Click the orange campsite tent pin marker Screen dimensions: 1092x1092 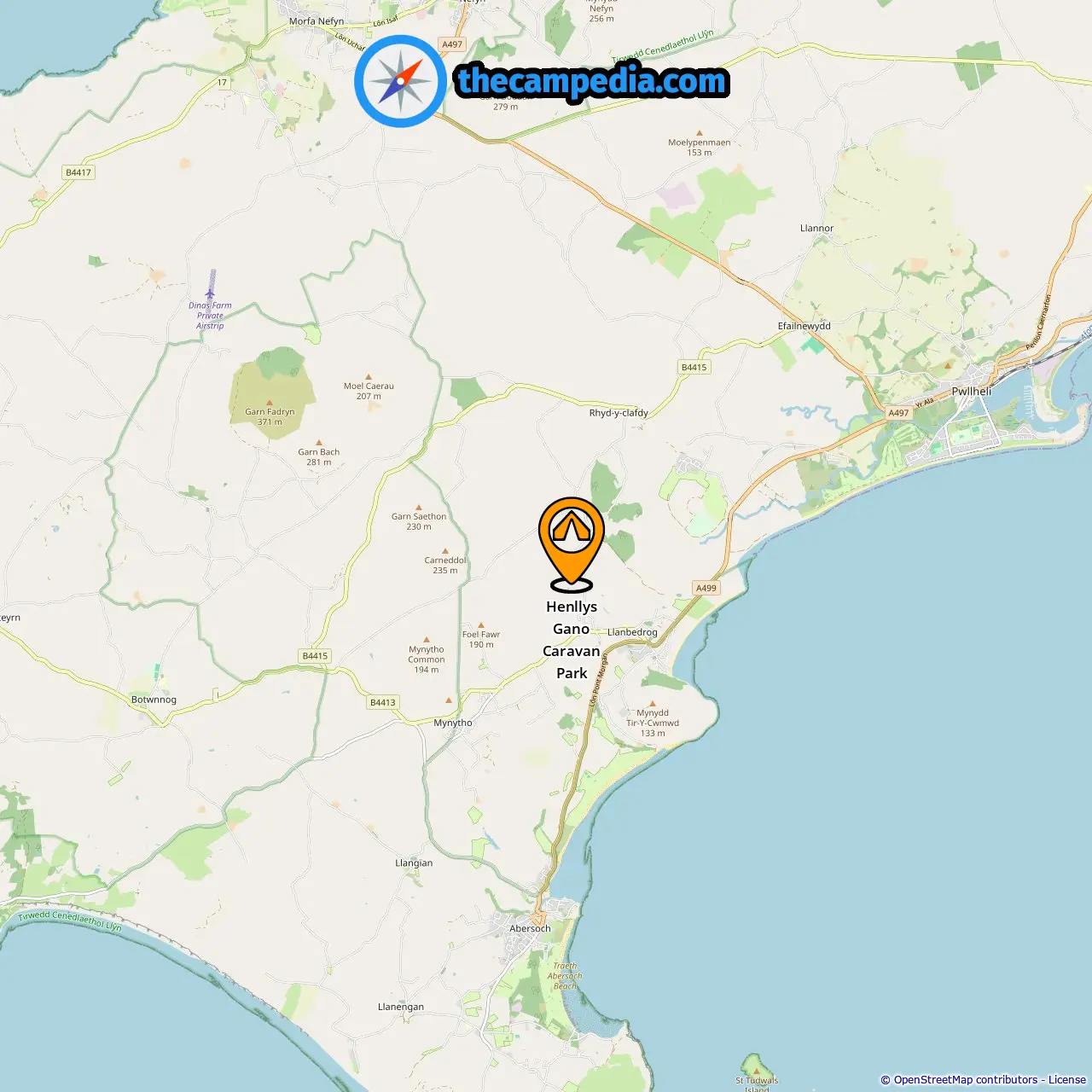[x=572, y=543]
